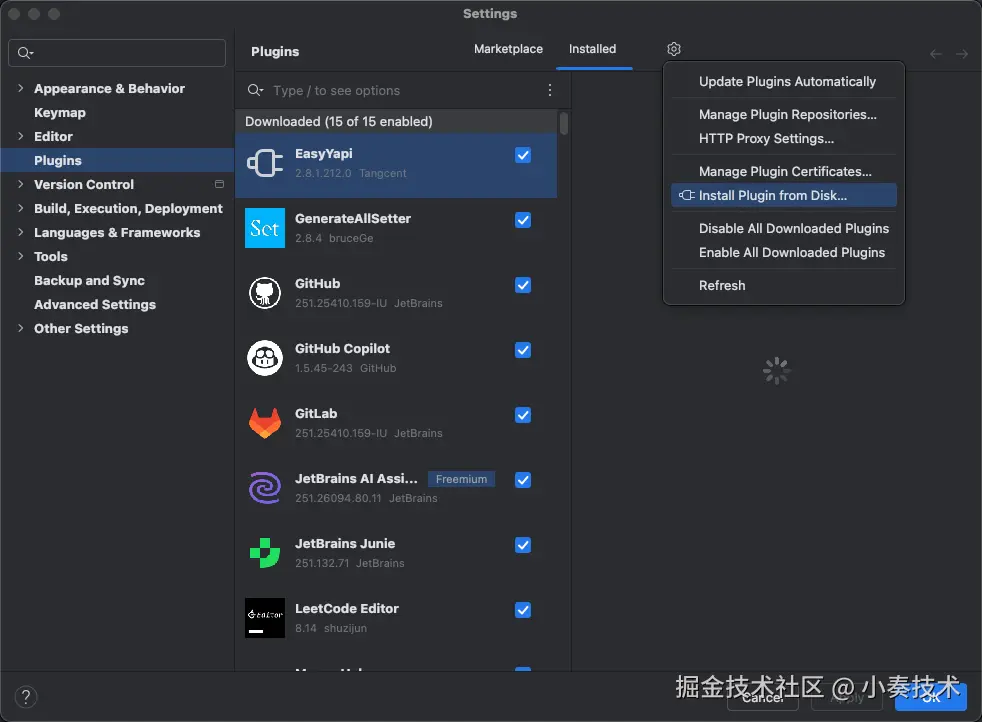This screenshot has height=722, width=982.
Task: Select Update Plugins Automatically menu item
Action: click(x=783, y=81)
